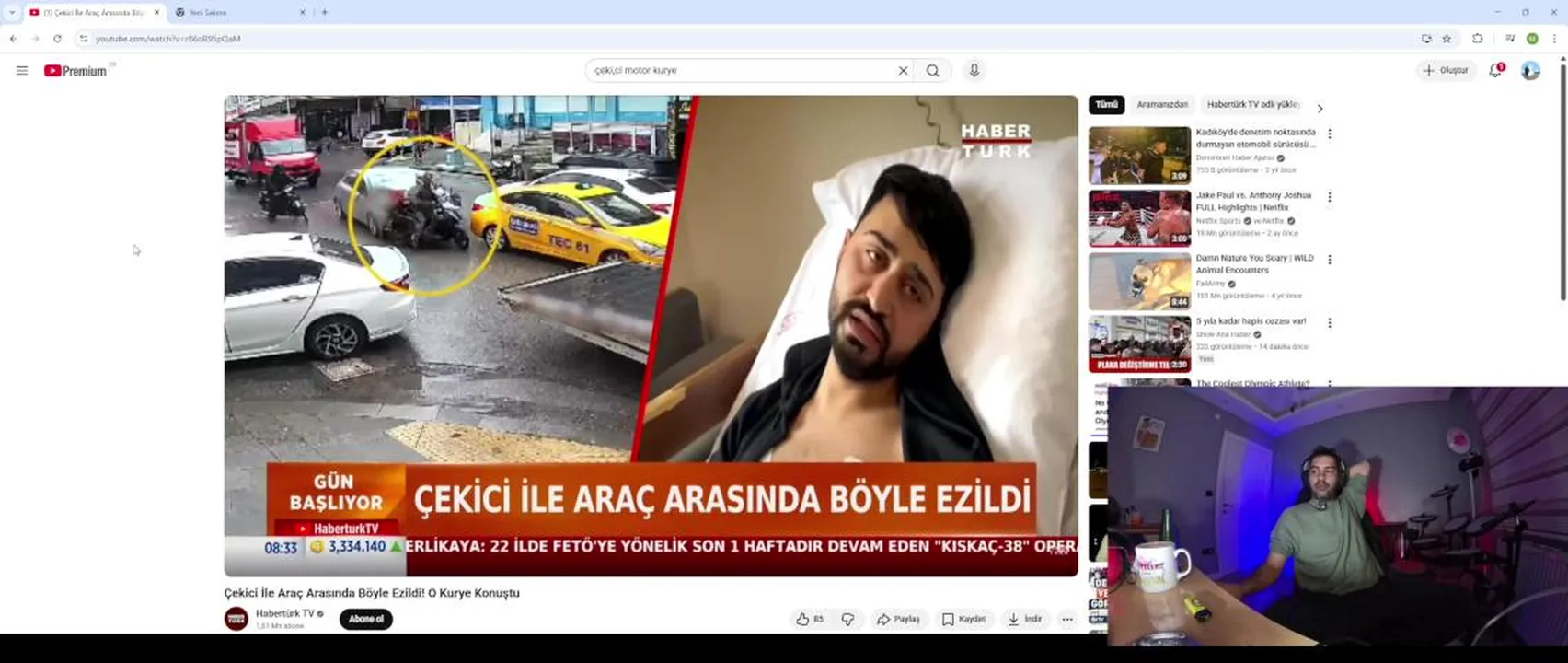Screen dimensions: 1568x663
Task: Click the main video player
Action: tap(651, 336)
